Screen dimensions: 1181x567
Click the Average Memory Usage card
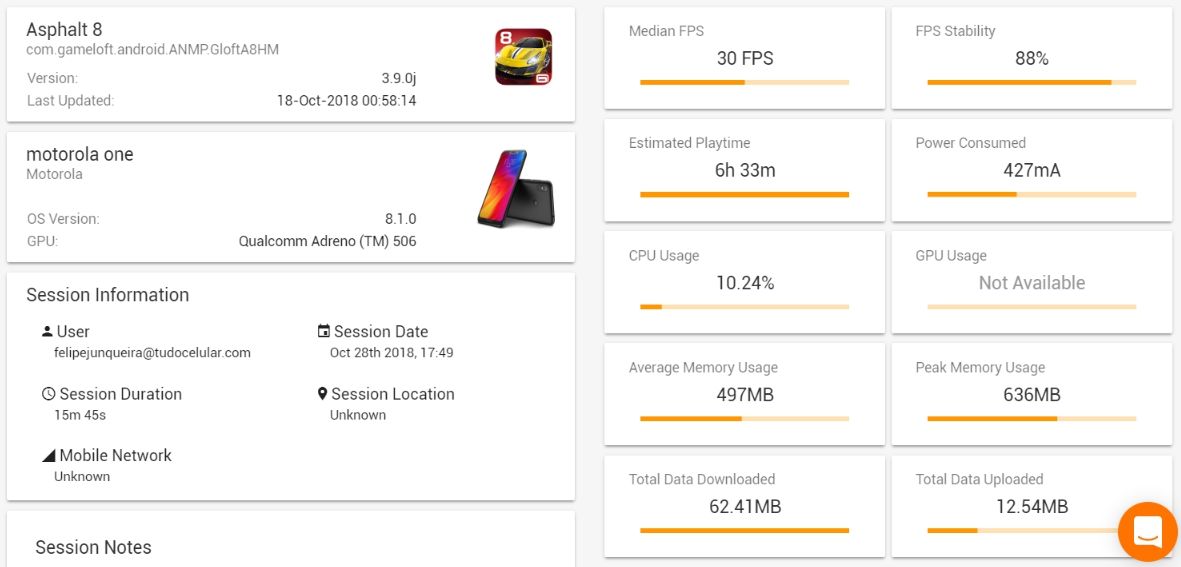[x=744, y=394]
